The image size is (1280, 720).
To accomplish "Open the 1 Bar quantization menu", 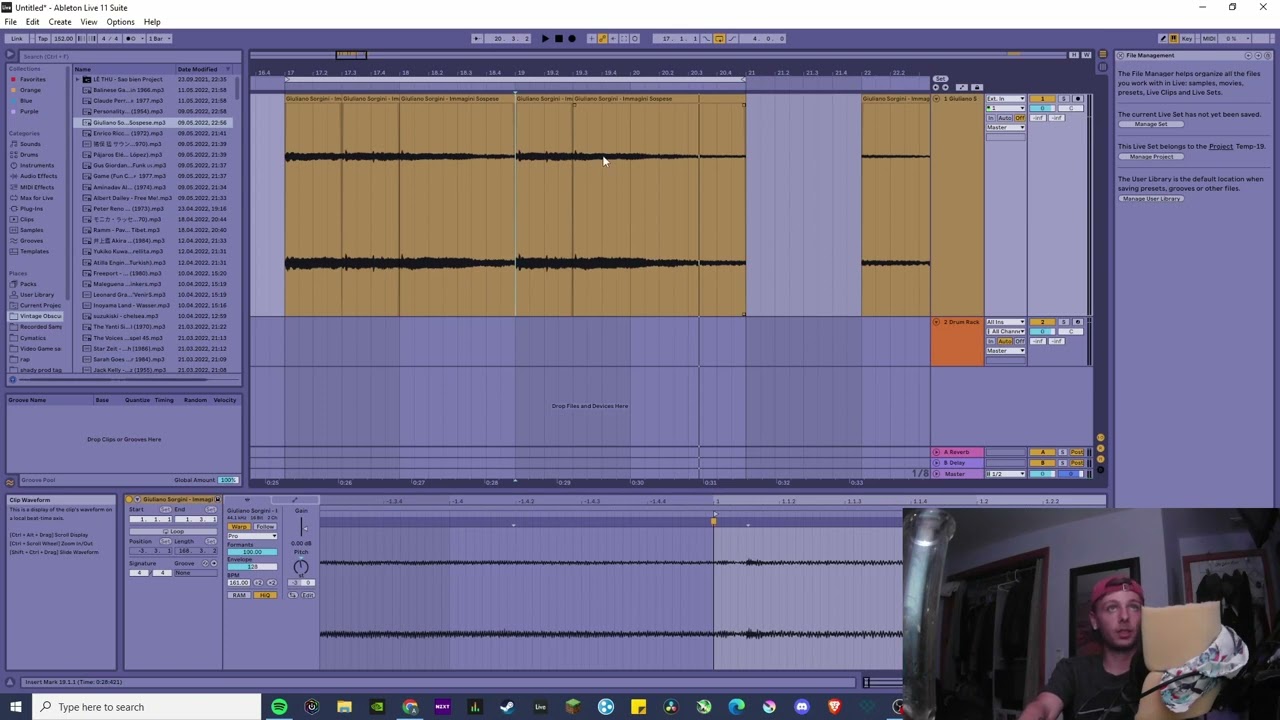I will (159, 39).
